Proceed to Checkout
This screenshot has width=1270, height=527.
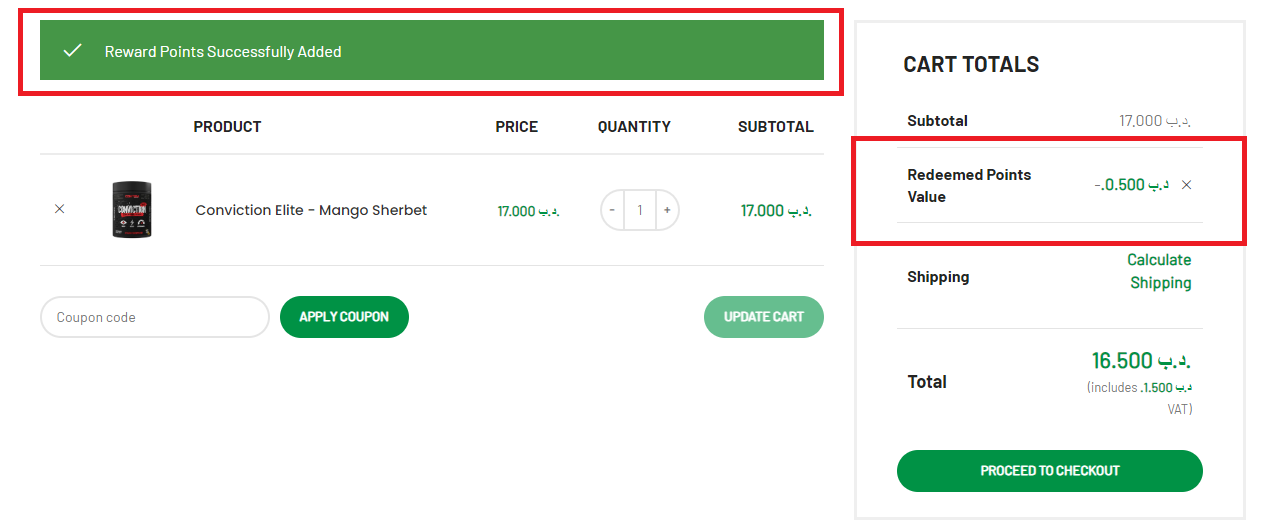[1049, 471]
